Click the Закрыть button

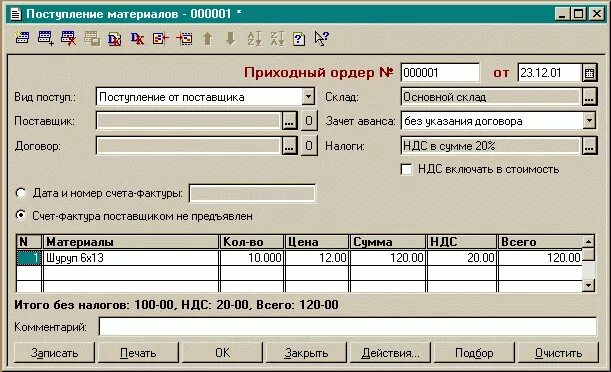point(306,353)
